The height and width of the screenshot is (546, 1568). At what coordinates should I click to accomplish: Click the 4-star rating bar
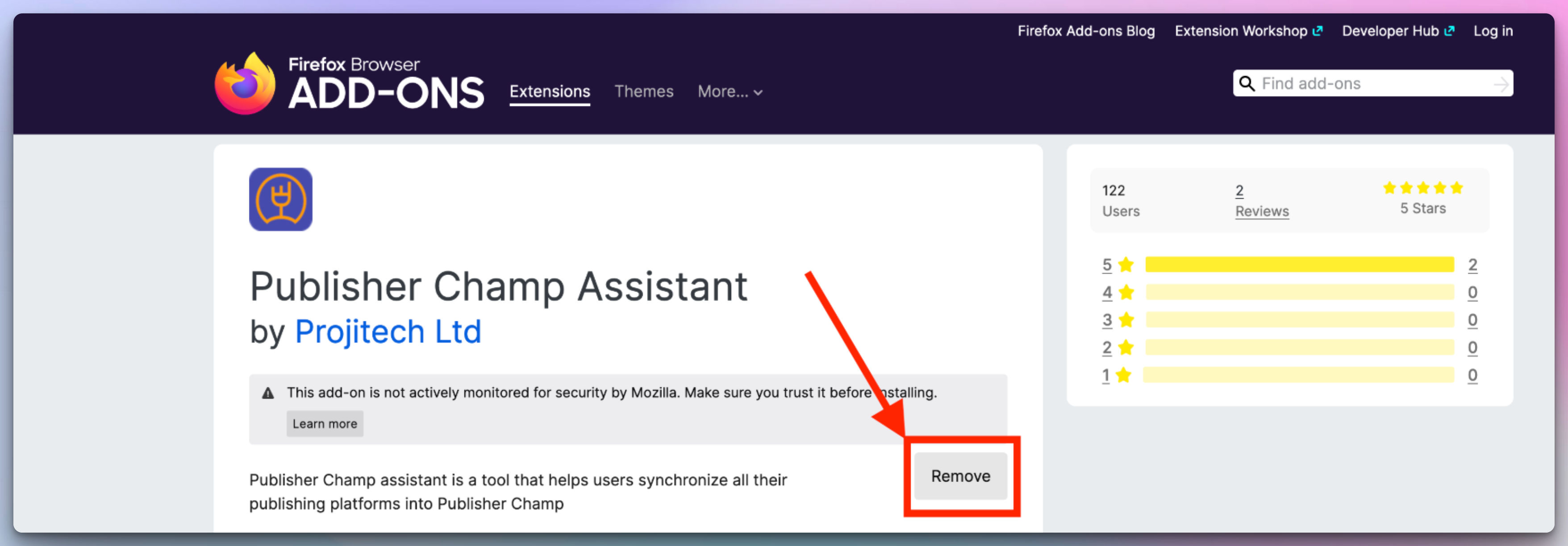pos(1300,293)
